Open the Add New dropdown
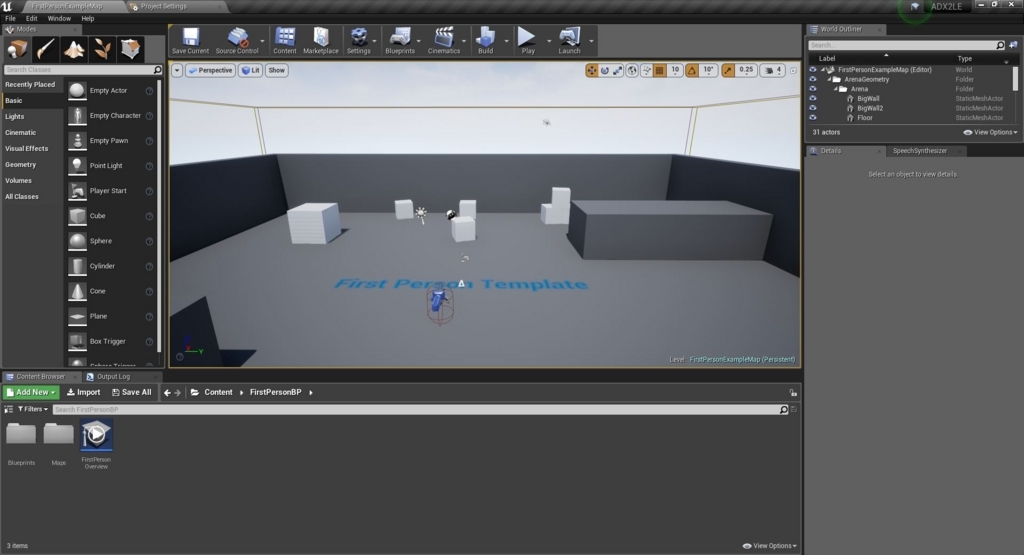Screen dimensions: 1024x555 (31, 392)
